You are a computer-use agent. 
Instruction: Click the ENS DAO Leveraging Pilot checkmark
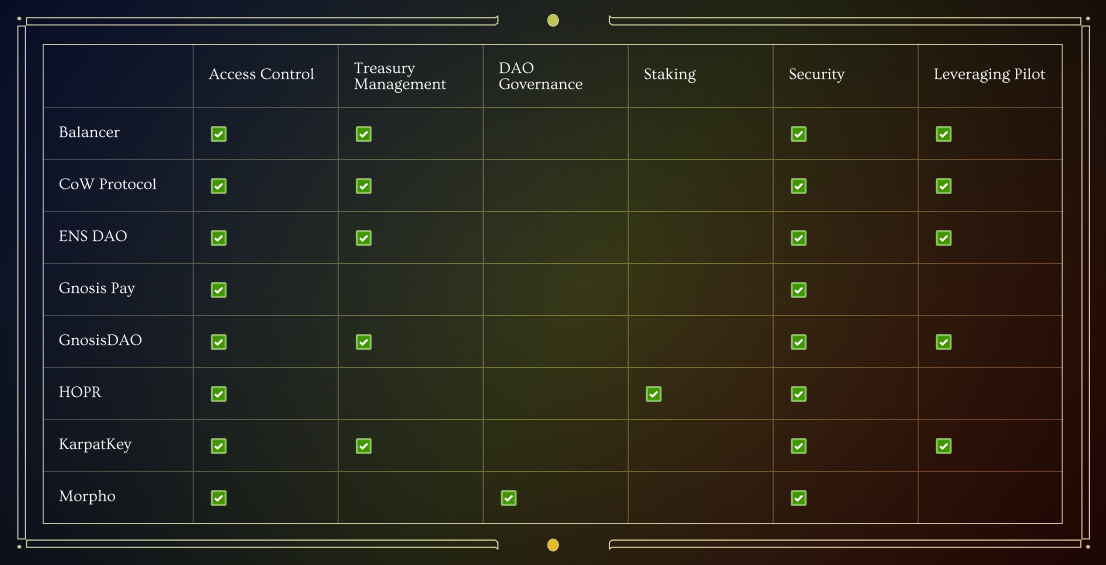pos(944,238)
